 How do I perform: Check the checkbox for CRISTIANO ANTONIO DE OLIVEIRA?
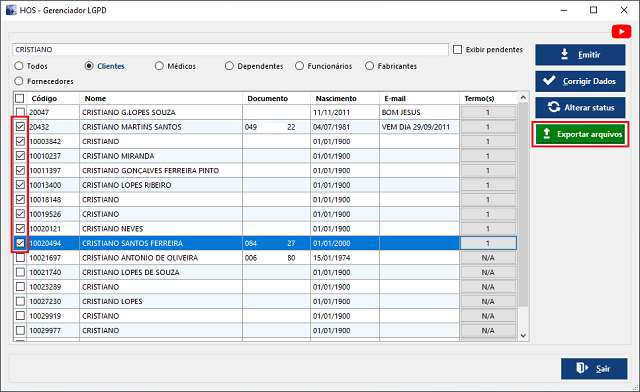click(x=20, y=258)
